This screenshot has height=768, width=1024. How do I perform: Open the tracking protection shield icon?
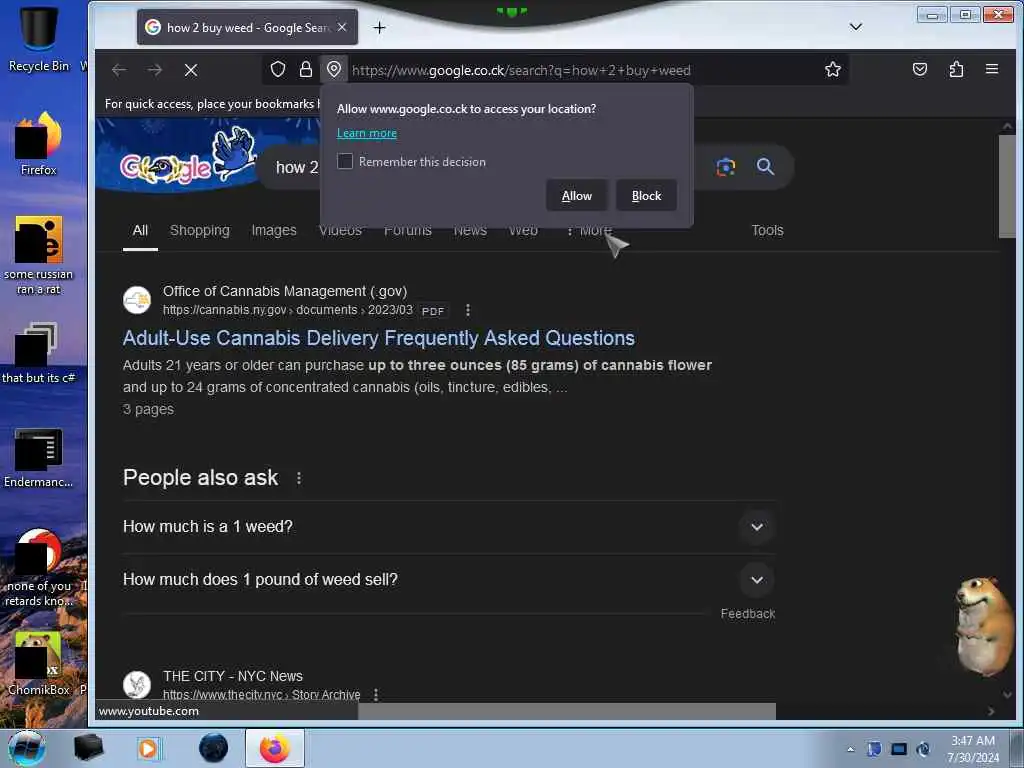point(278,69)
